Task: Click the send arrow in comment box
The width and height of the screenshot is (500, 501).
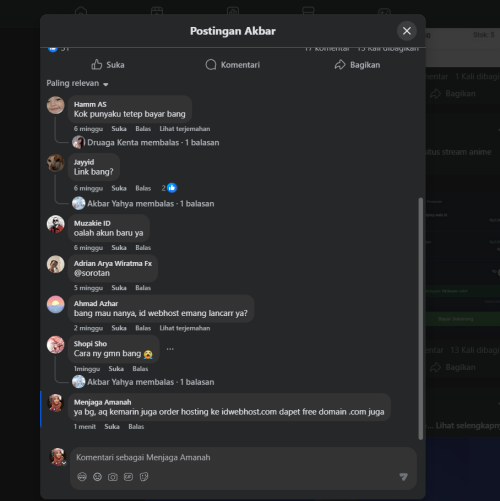Action: pos(404,477)
